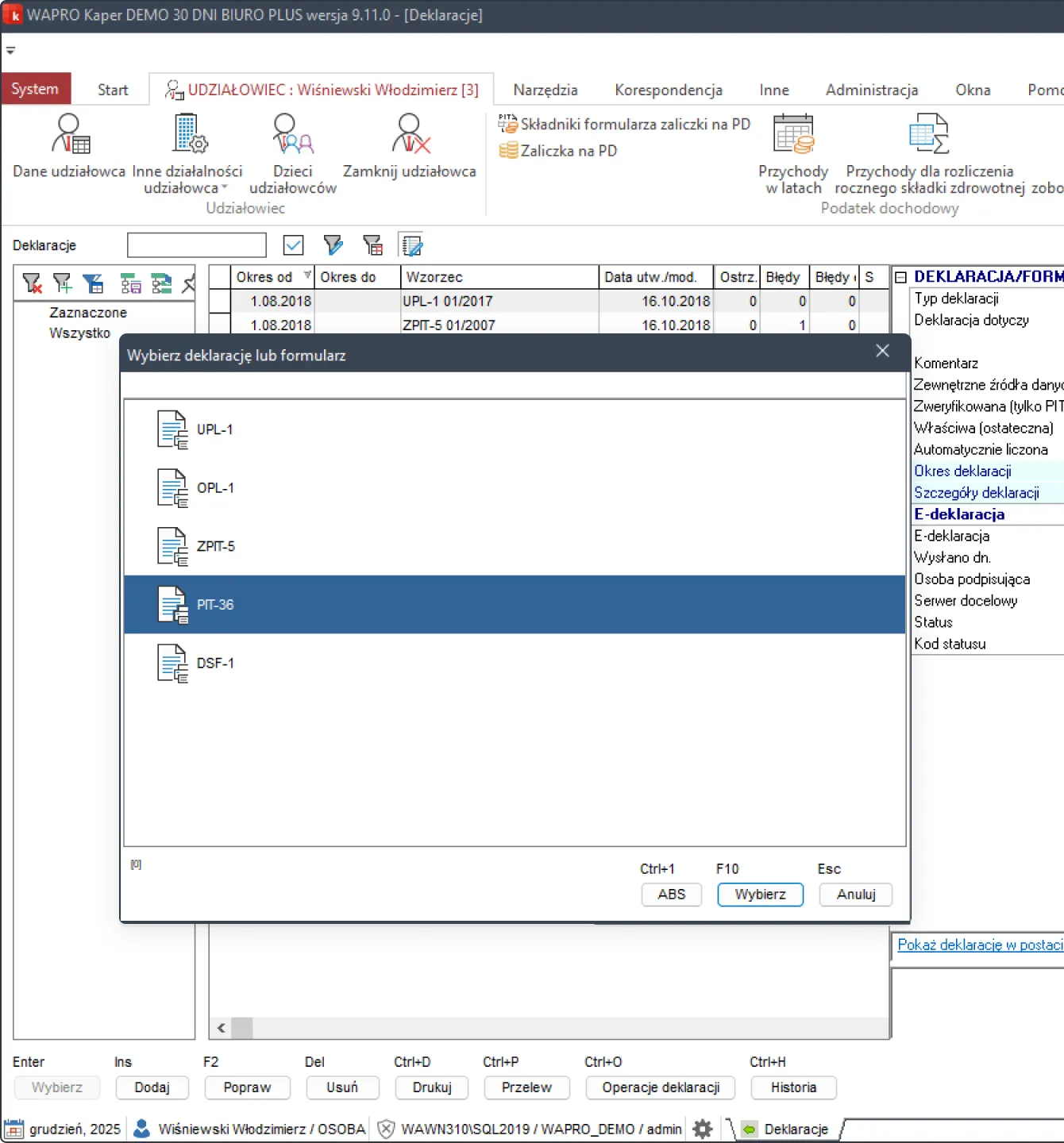
Task: Click Drukuj button
Action: coord(432,1087)
